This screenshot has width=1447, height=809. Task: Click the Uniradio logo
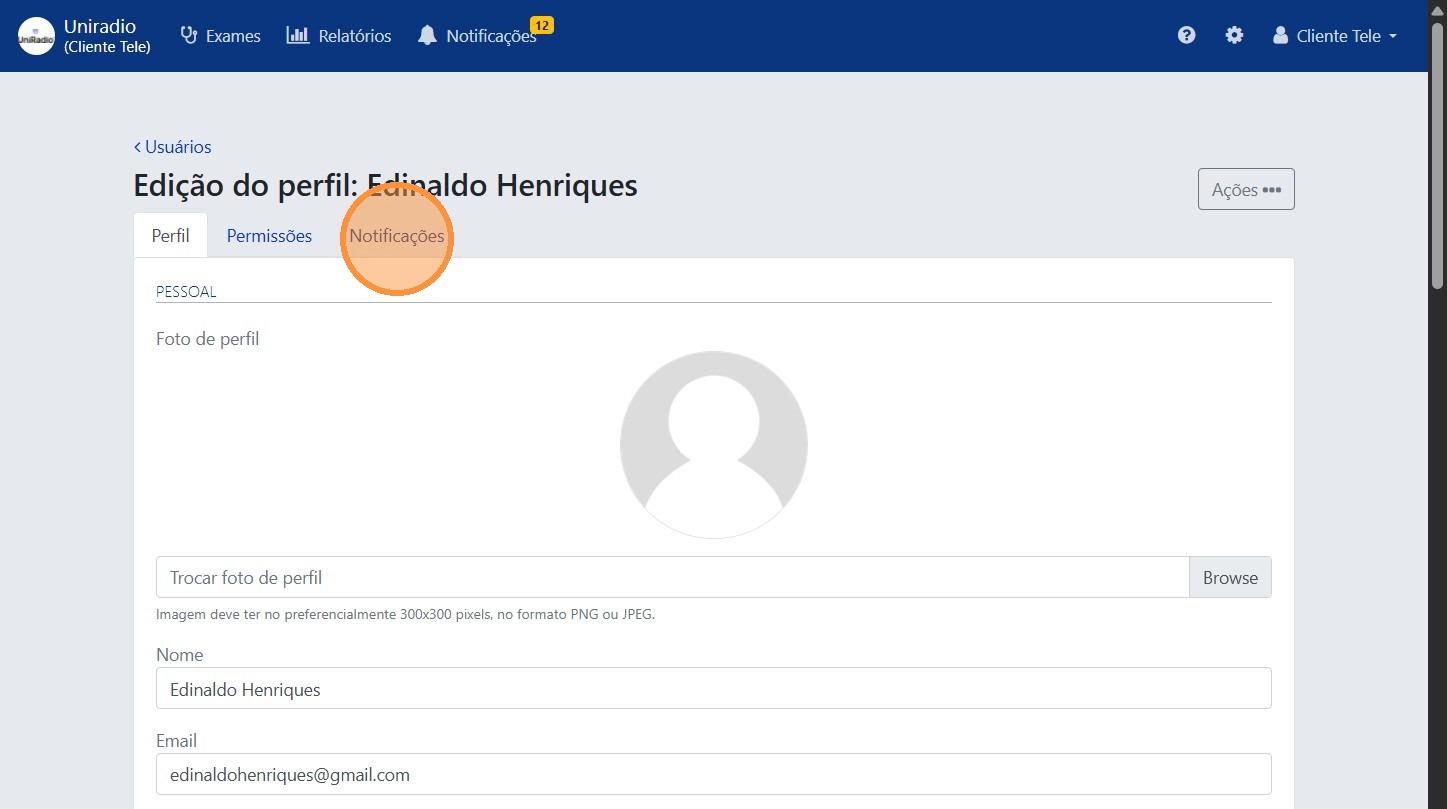click(x=35, y=35)
